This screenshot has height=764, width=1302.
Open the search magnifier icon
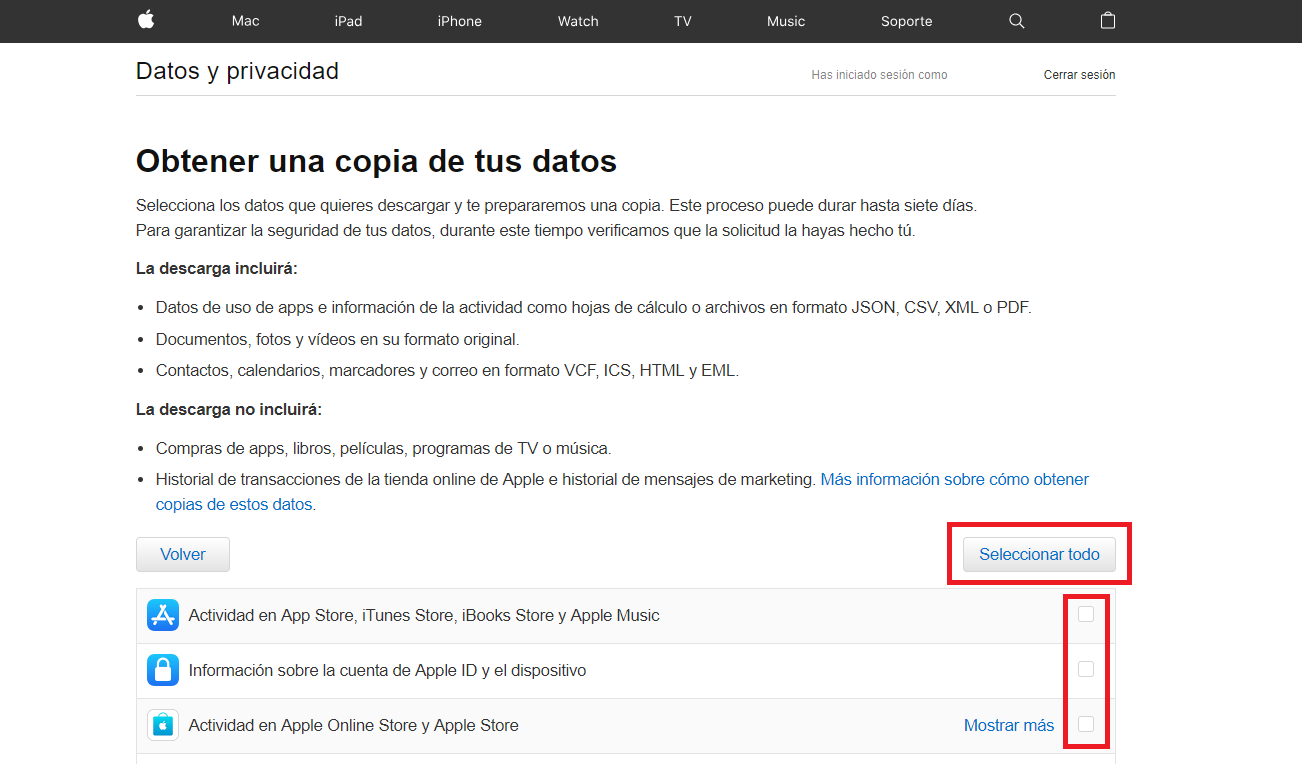1017,21
